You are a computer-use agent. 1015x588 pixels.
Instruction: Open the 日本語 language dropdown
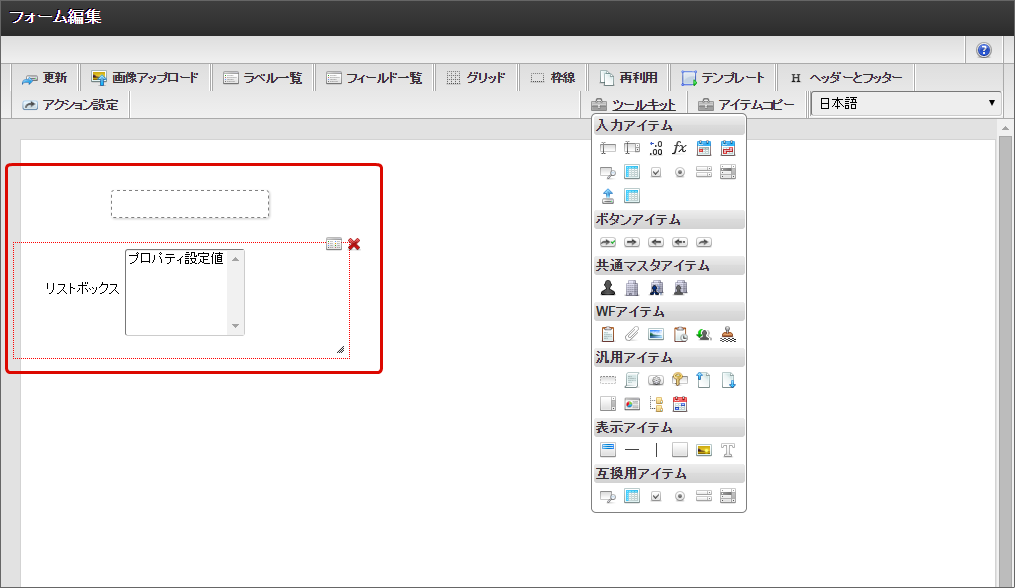pyautogui.click(x=906, y=104)
